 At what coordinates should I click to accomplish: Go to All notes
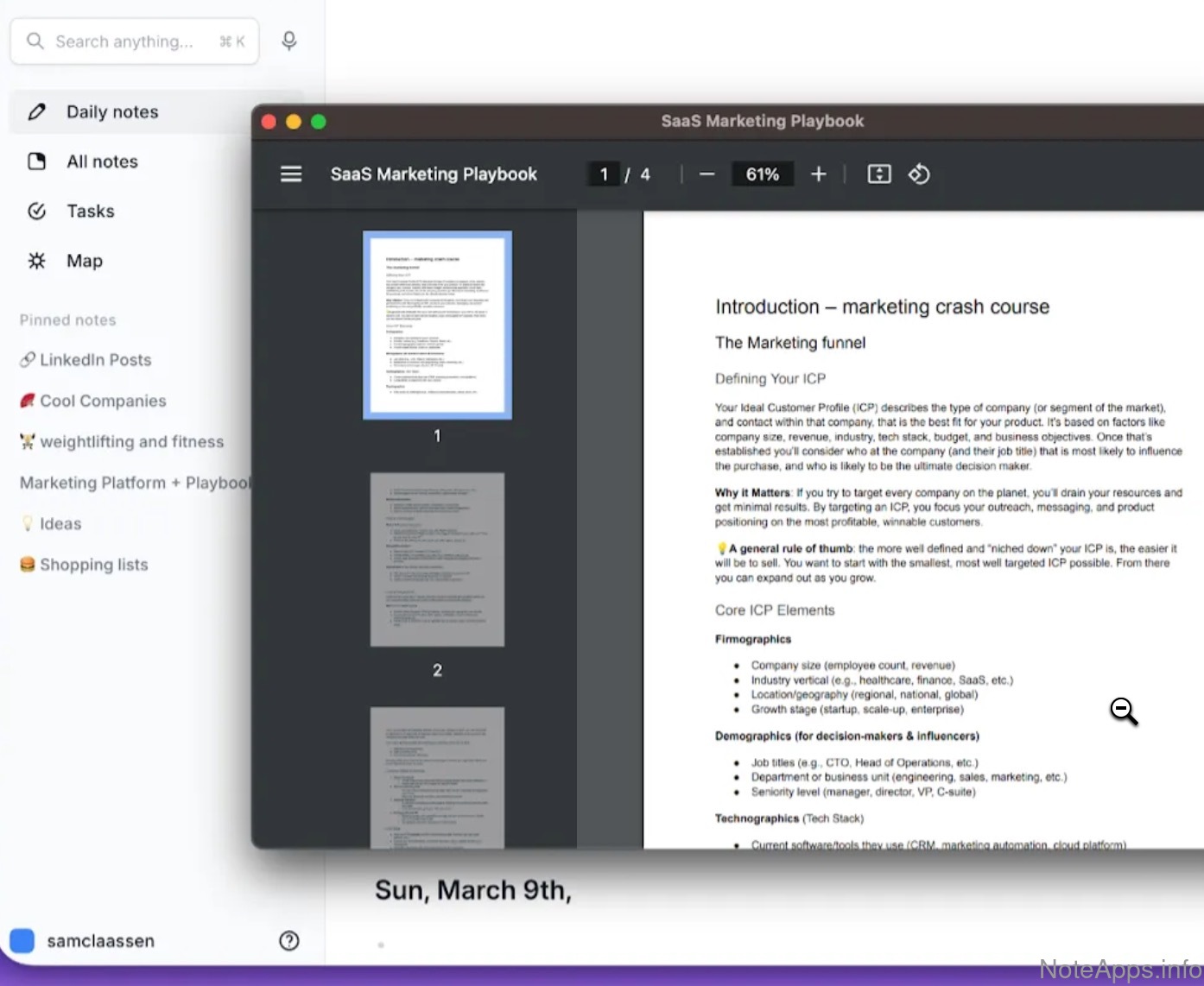102,161
